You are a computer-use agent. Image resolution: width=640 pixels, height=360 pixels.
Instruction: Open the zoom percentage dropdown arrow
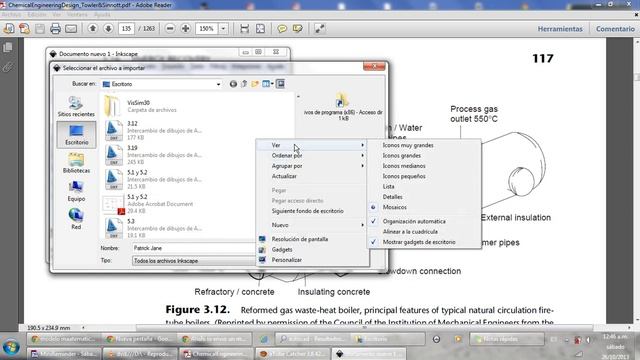[x=223, y=29]
